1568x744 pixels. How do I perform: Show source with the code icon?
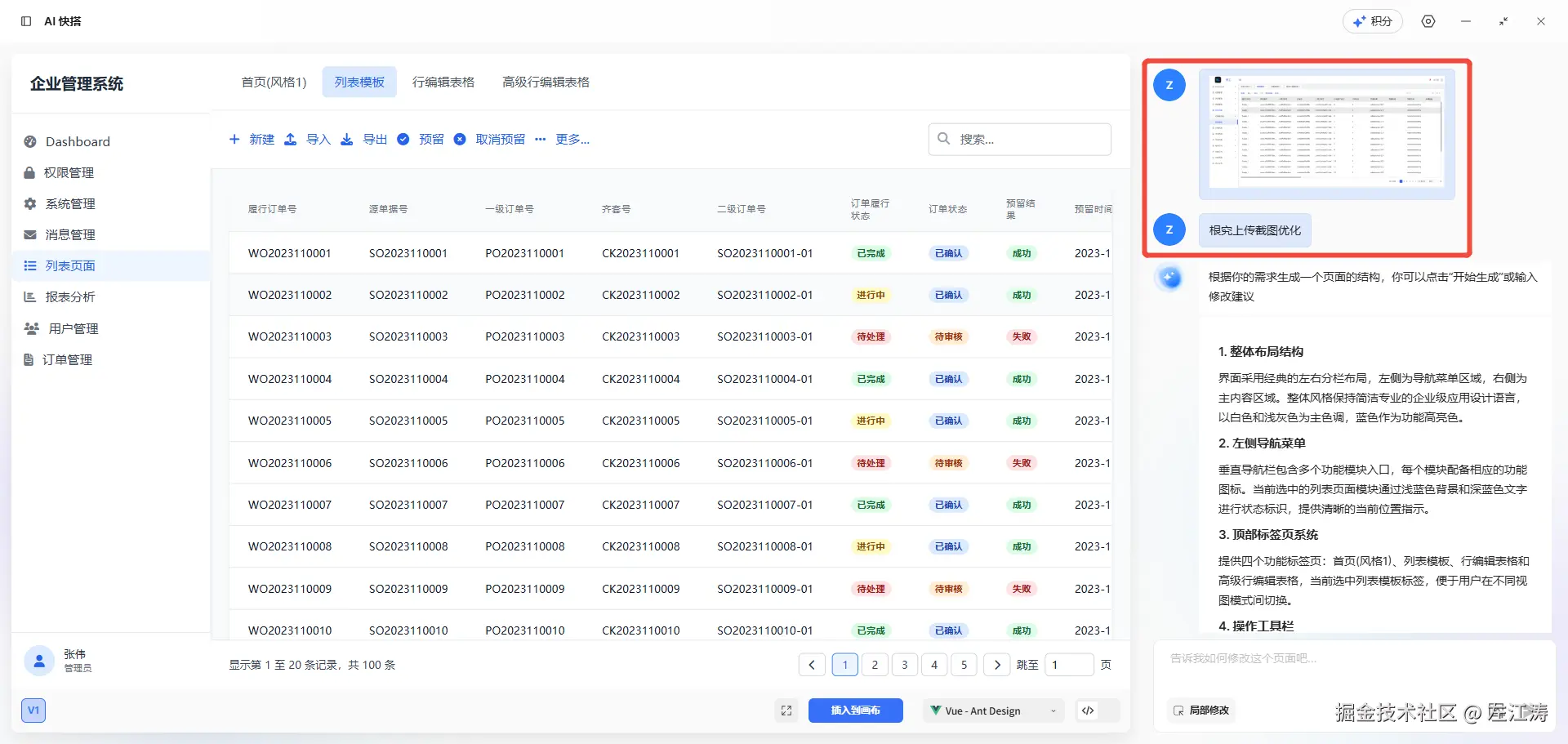(1088, 711)
